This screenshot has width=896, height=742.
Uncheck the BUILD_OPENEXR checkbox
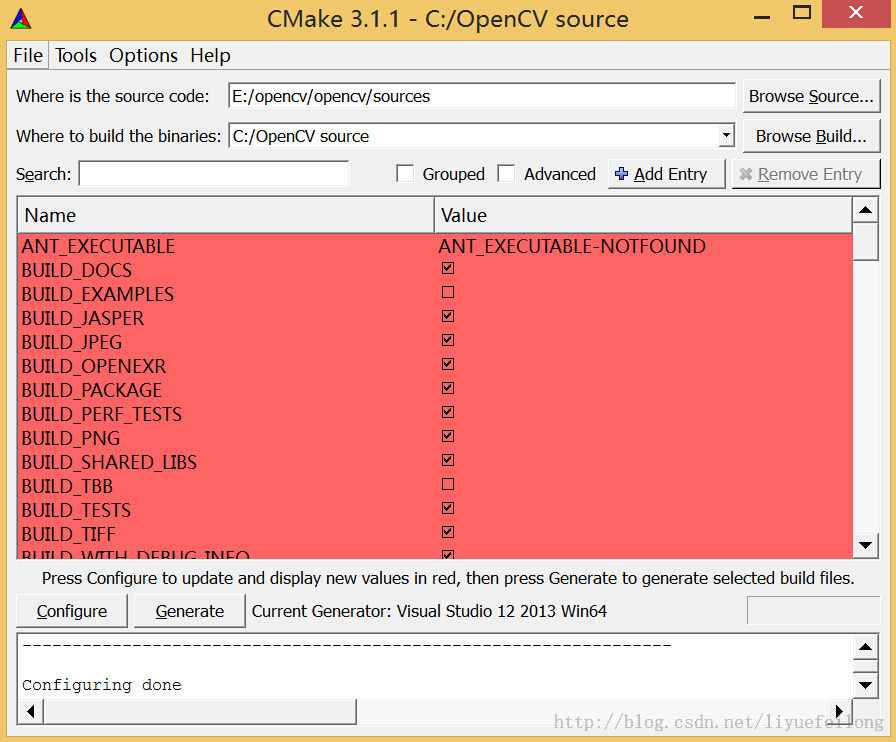pos(448,364)
